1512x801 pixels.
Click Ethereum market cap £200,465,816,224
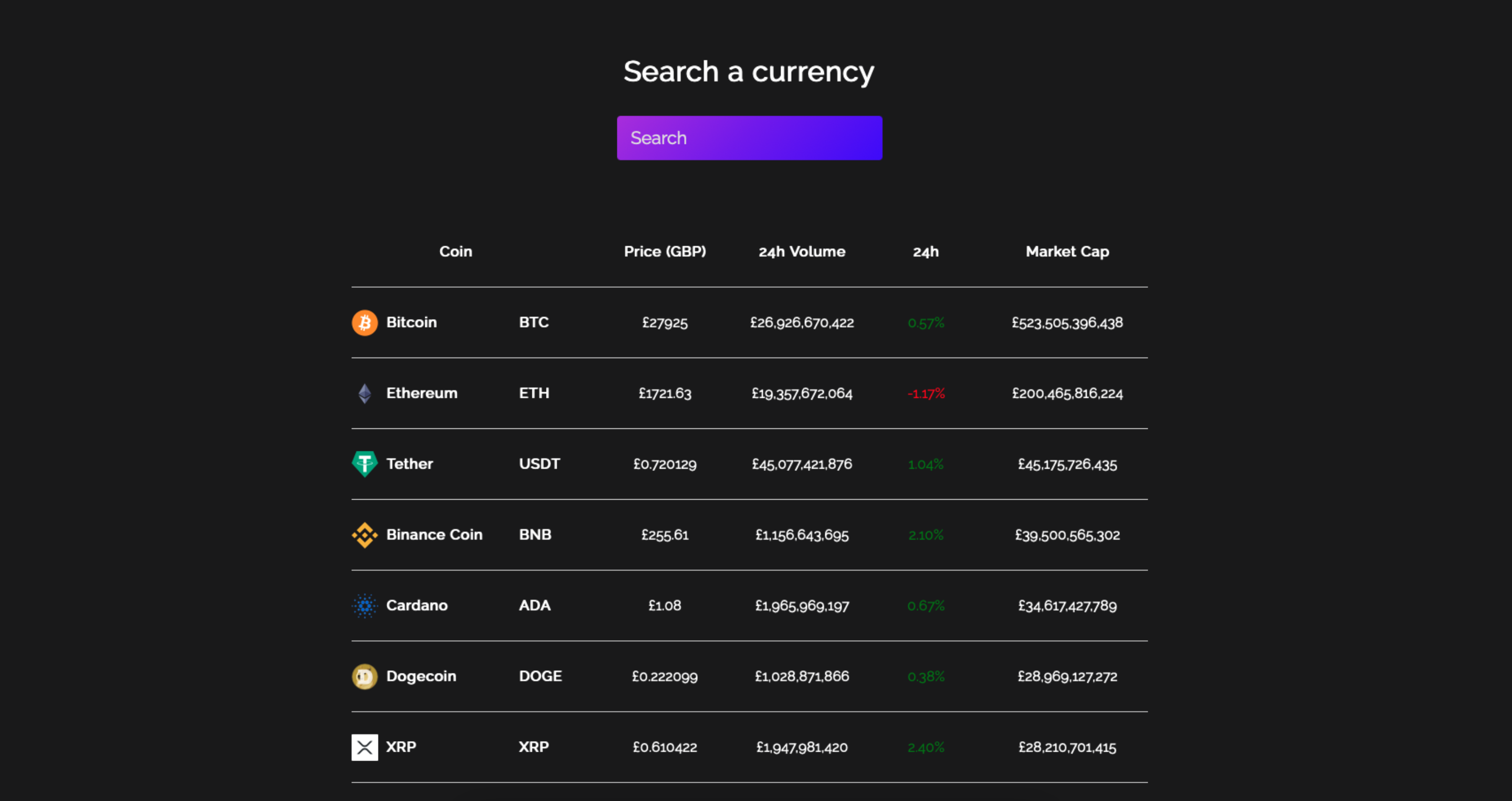point(1067,393)
